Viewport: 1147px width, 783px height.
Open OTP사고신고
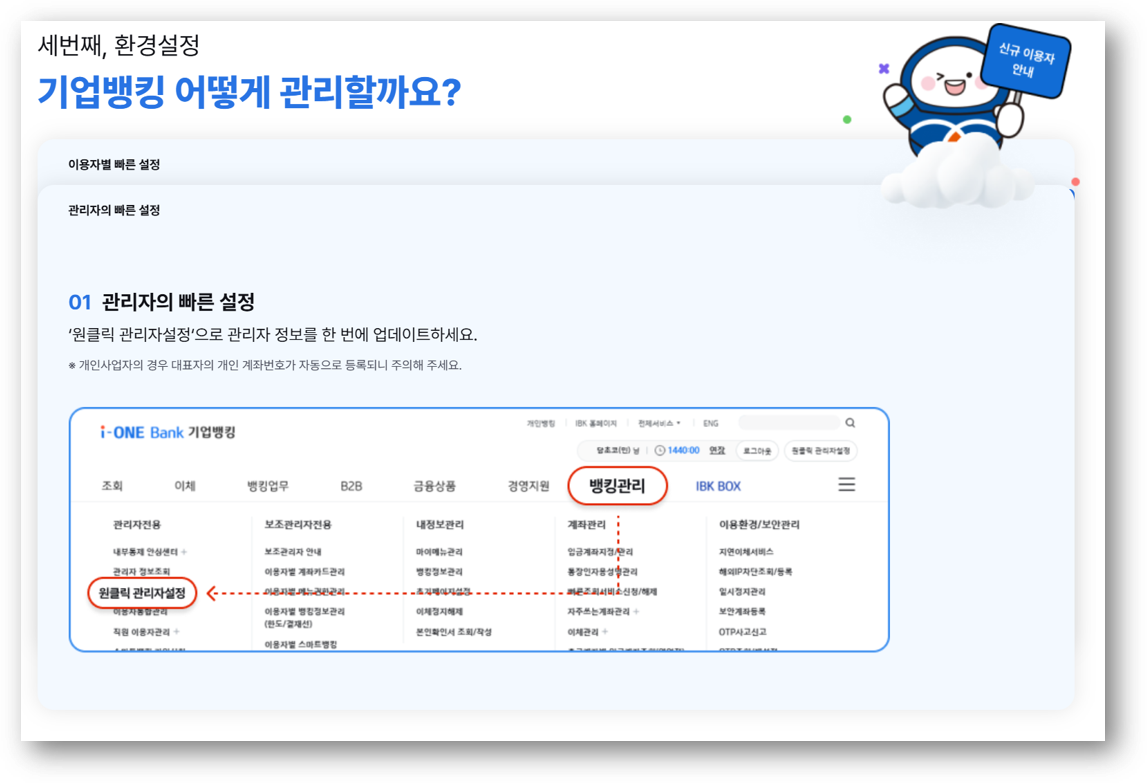[742, 632]
